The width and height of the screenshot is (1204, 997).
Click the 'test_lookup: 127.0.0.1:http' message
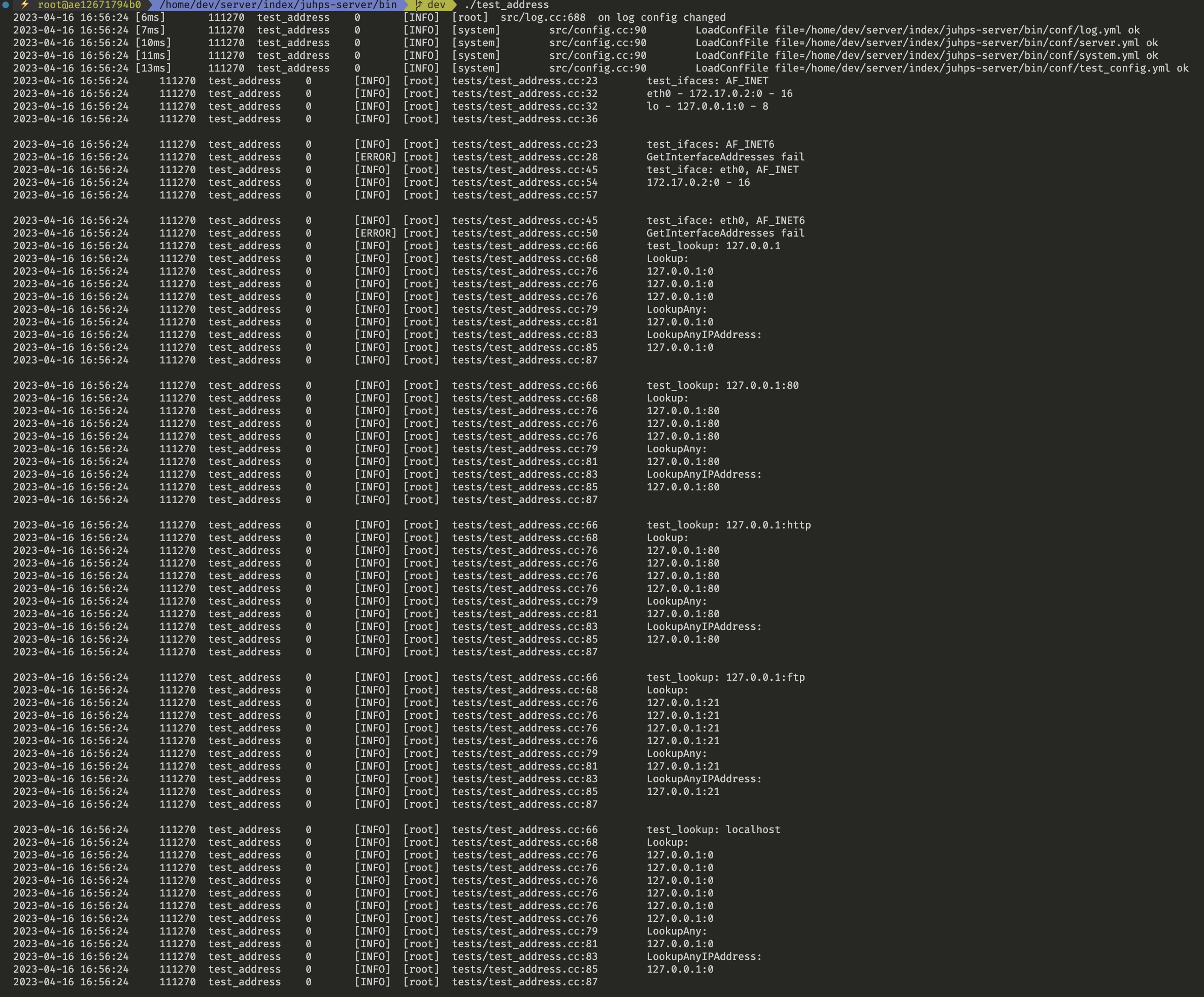click(x=729, y=525)
